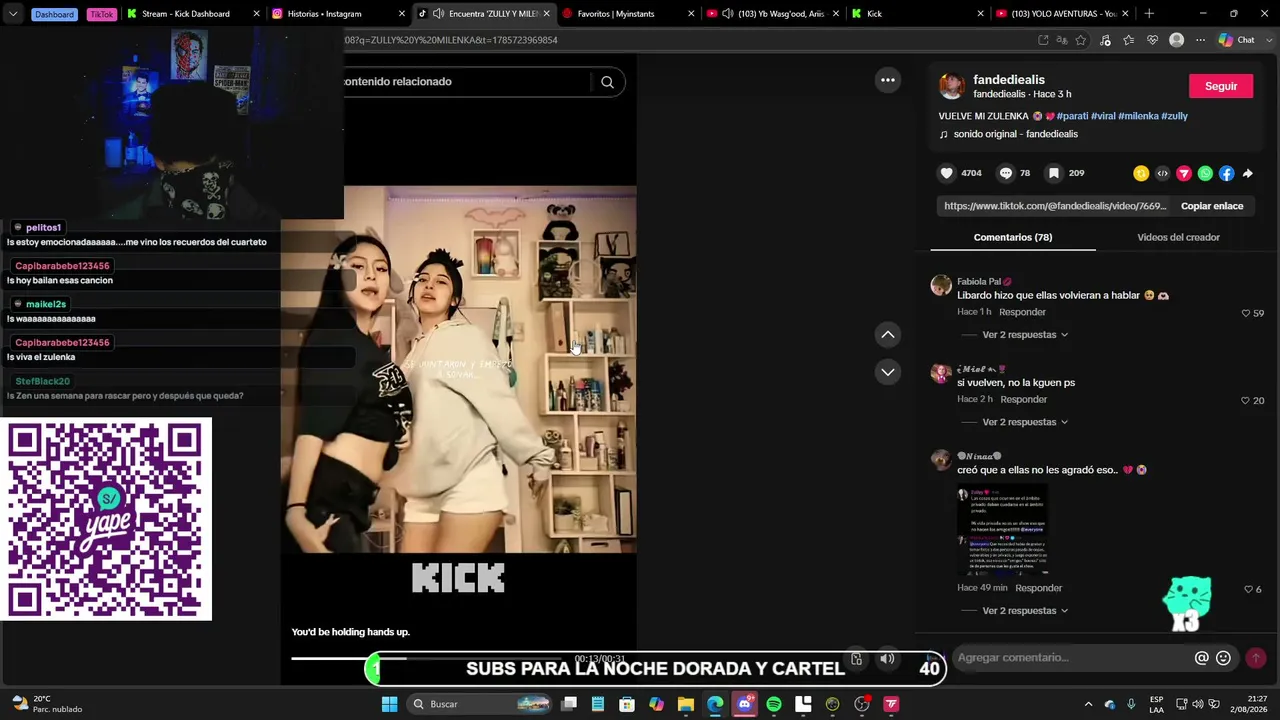The image size is (1280, 720).
Task: Go to the next video
Action: [x=888, y=372]
